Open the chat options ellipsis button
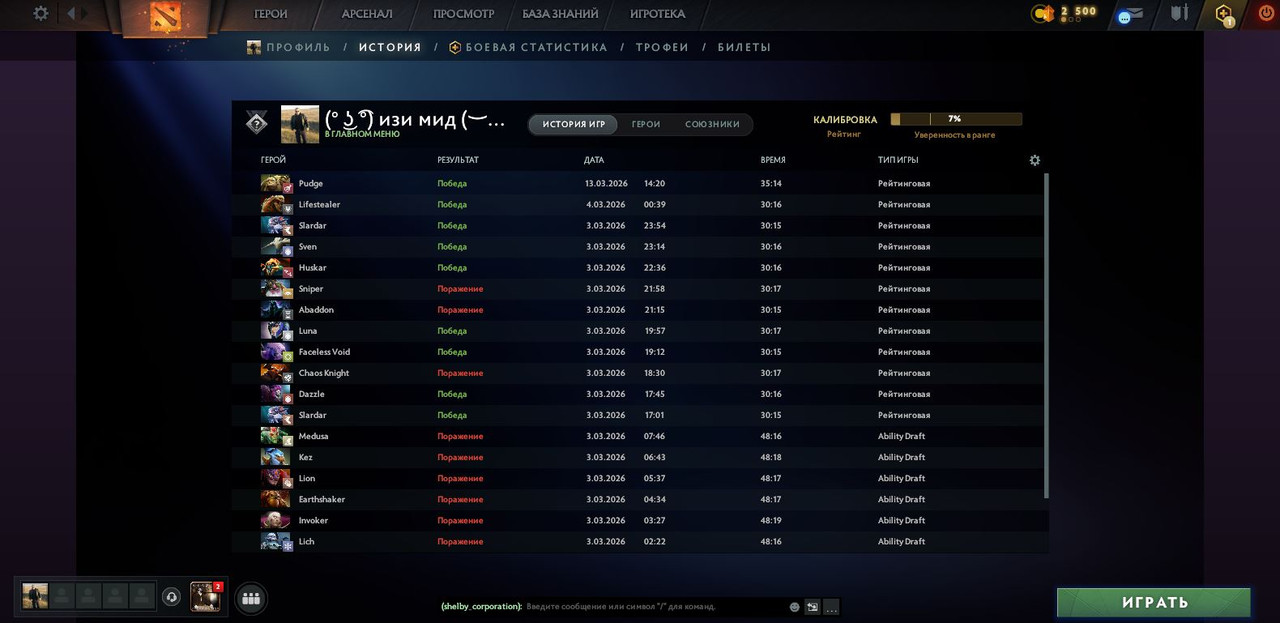The image size is (1280, 623). 831,607
